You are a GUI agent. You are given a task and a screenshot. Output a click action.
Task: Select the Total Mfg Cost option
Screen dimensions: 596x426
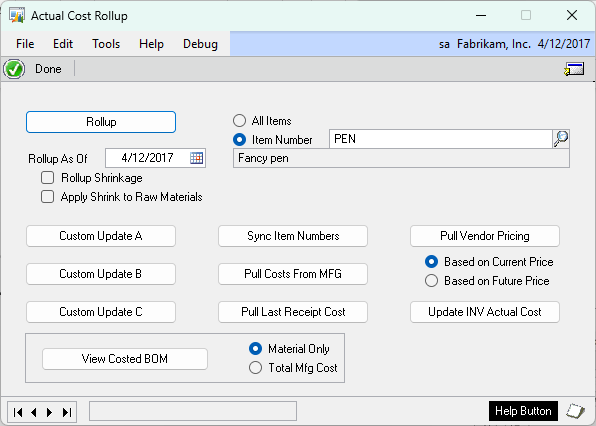pos(255,367)
